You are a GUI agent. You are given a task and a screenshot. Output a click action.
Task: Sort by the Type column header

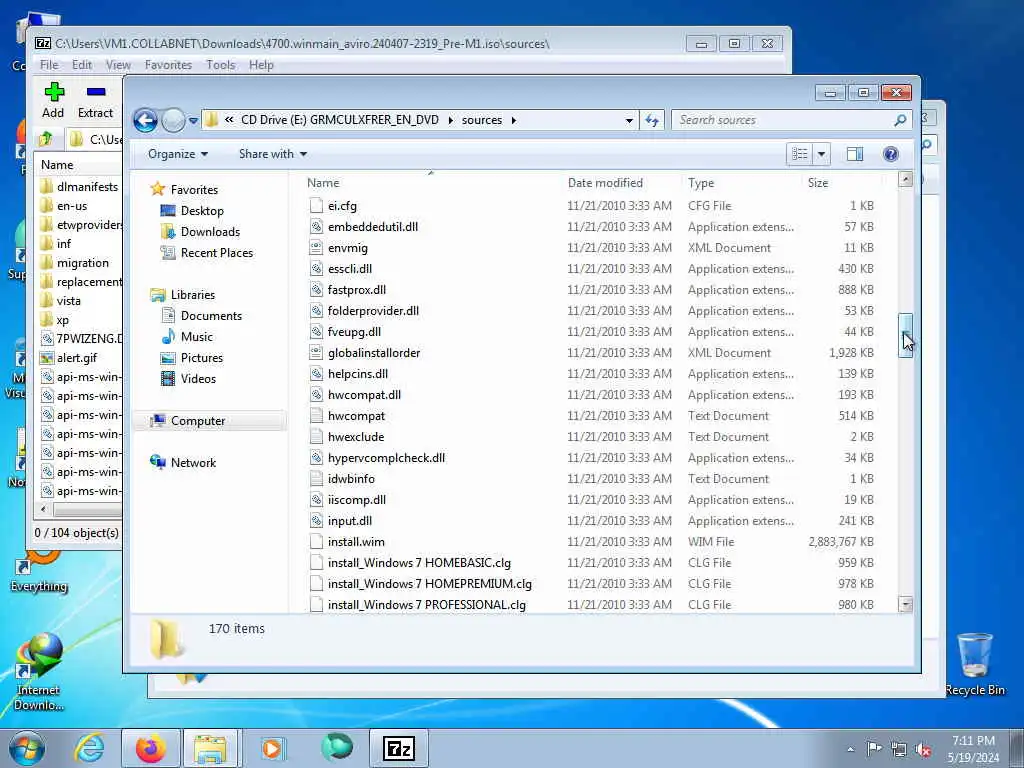pyautogui.click(x=701, y=183)
